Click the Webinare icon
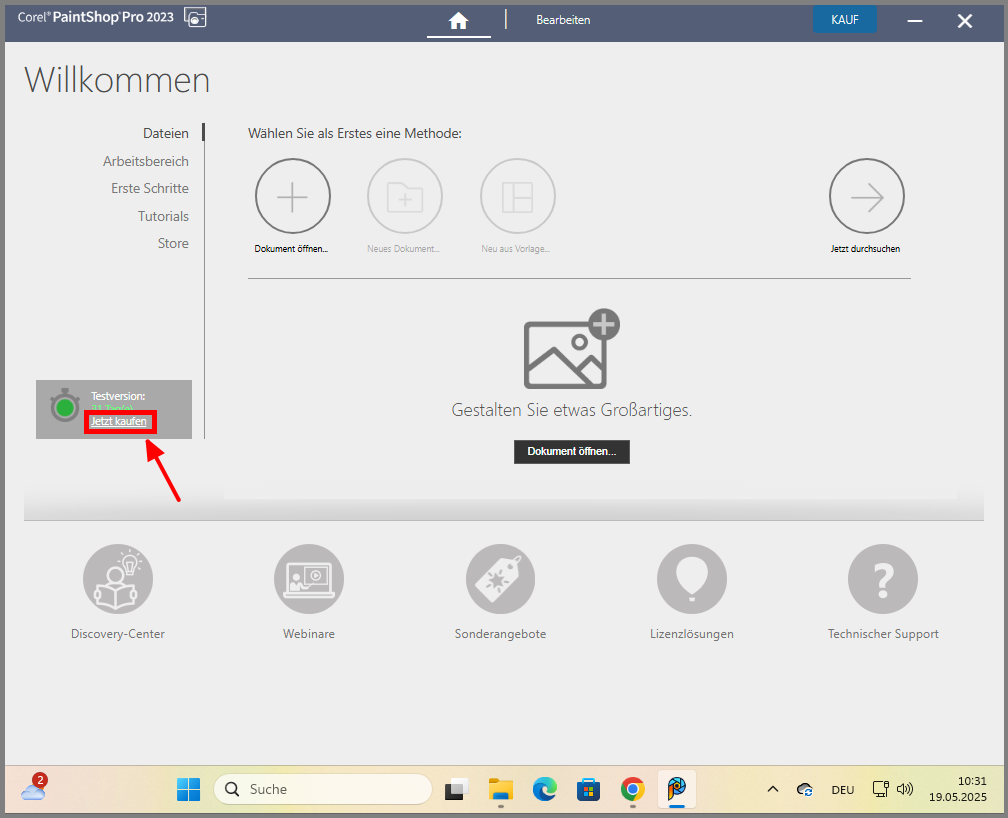The image size is (1008, 818). (308, 578)
